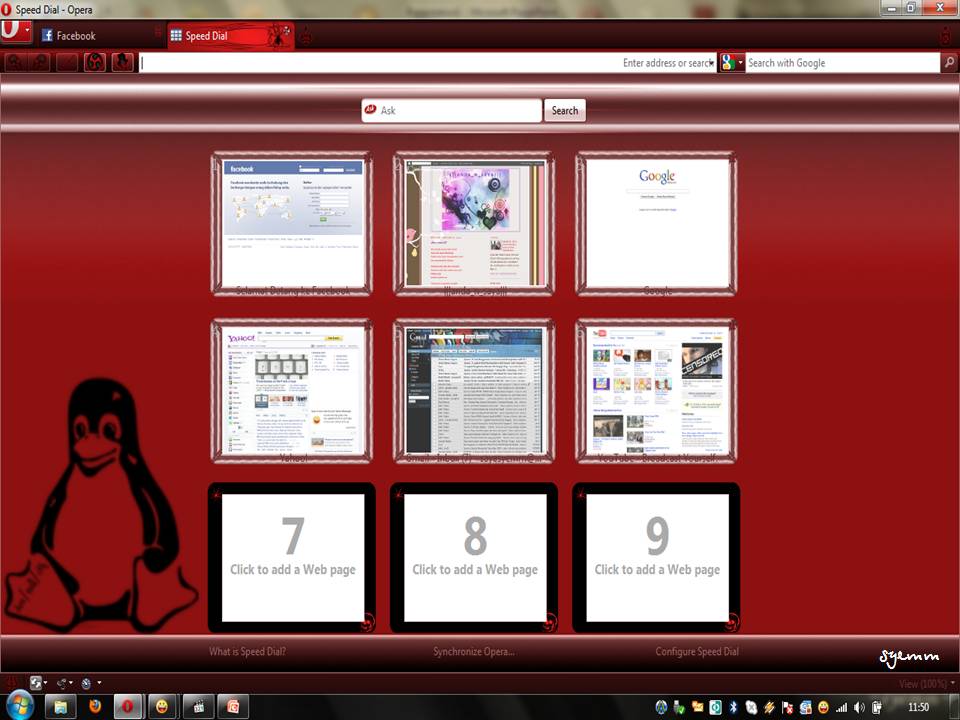Screen dimensions: 960x720
Task: Click the power plug tray icon
Action: [877, 707]
